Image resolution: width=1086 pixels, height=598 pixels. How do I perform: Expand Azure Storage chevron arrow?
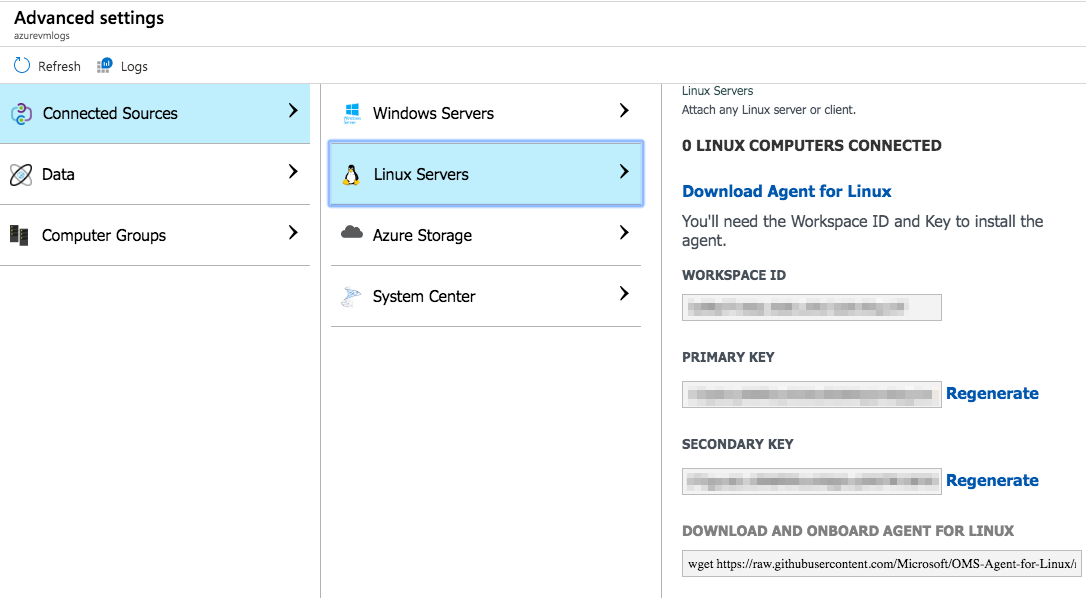(624, 233)
